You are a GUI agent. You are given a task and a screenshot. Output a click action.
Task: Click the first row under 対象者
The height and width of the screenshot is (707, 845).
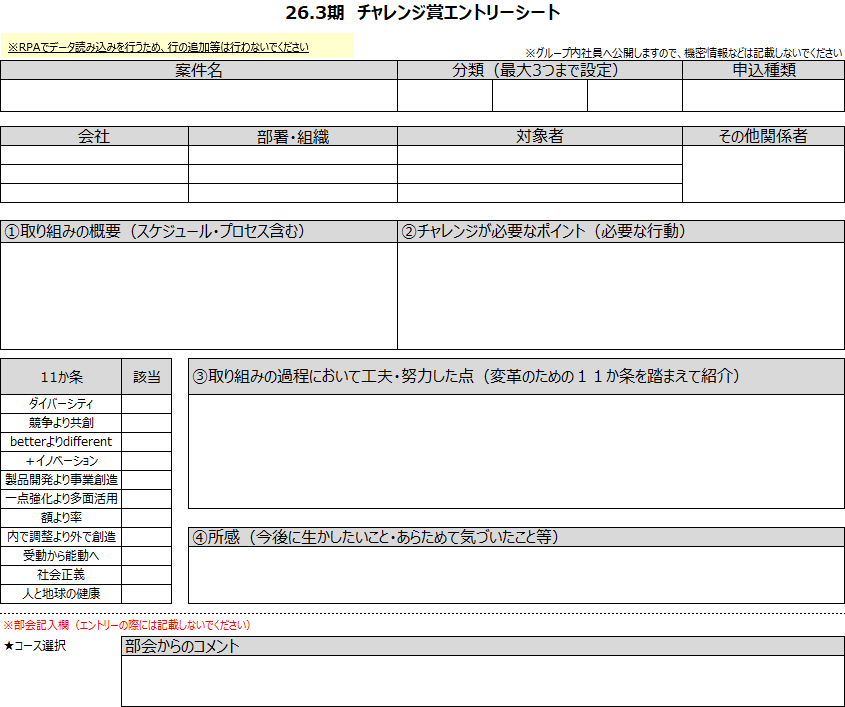click(x=539, y=155)
